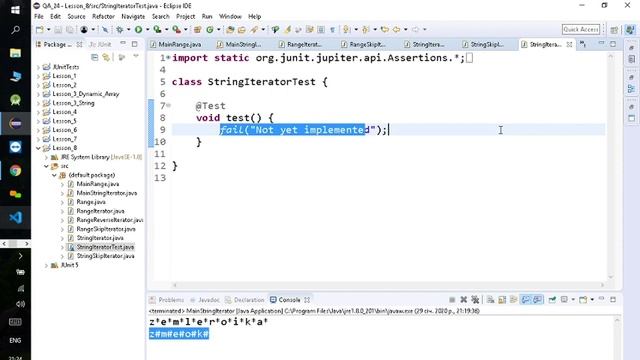
Task: Click the Clear Console icon
Action: [491, 300]
